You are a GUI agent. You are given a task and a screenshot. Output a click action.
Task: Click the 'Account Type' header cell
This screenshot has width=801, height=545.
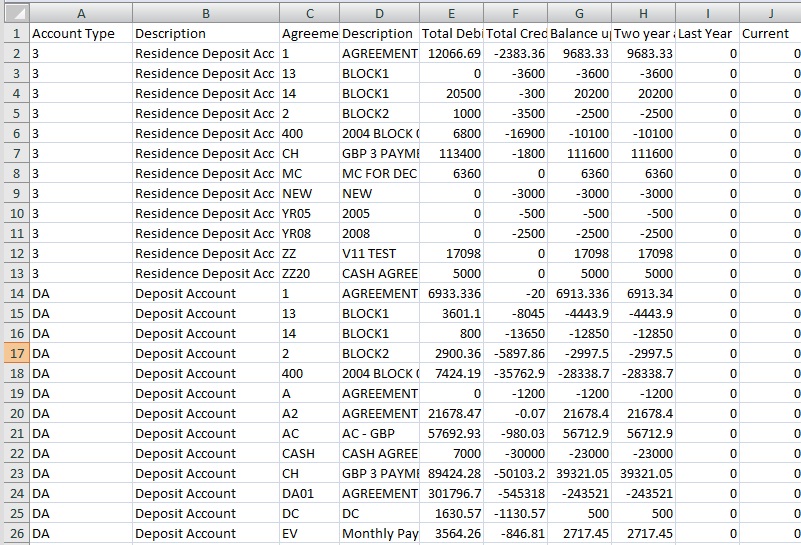(x=81, y=34)
